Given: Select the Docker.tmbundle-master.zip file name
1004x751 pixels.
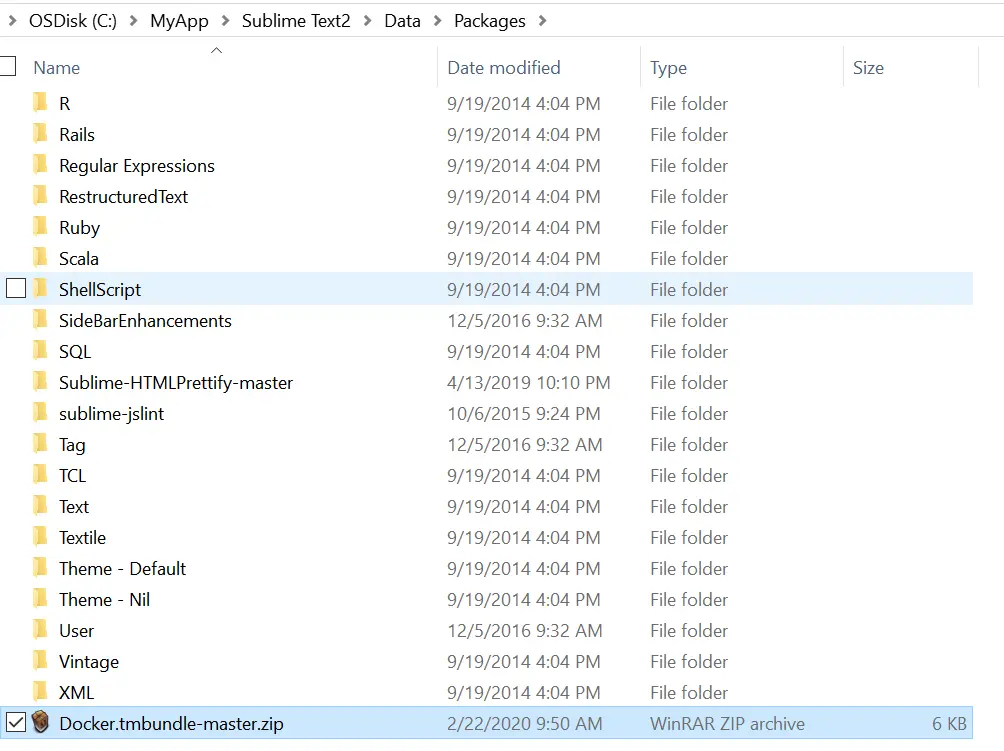Looking at the screenshot, I should coord(171,723).
